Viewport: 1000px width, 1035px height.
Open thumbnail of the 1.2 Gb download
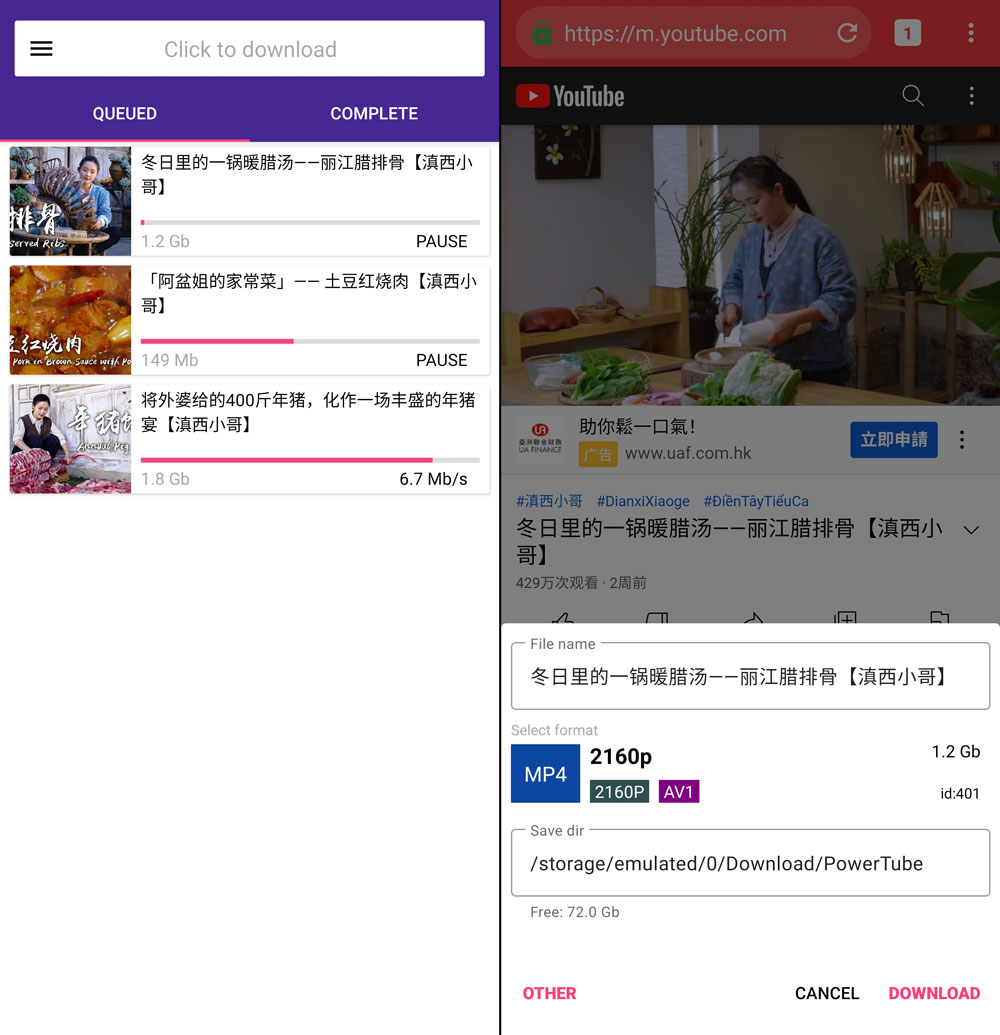[71, 201]
